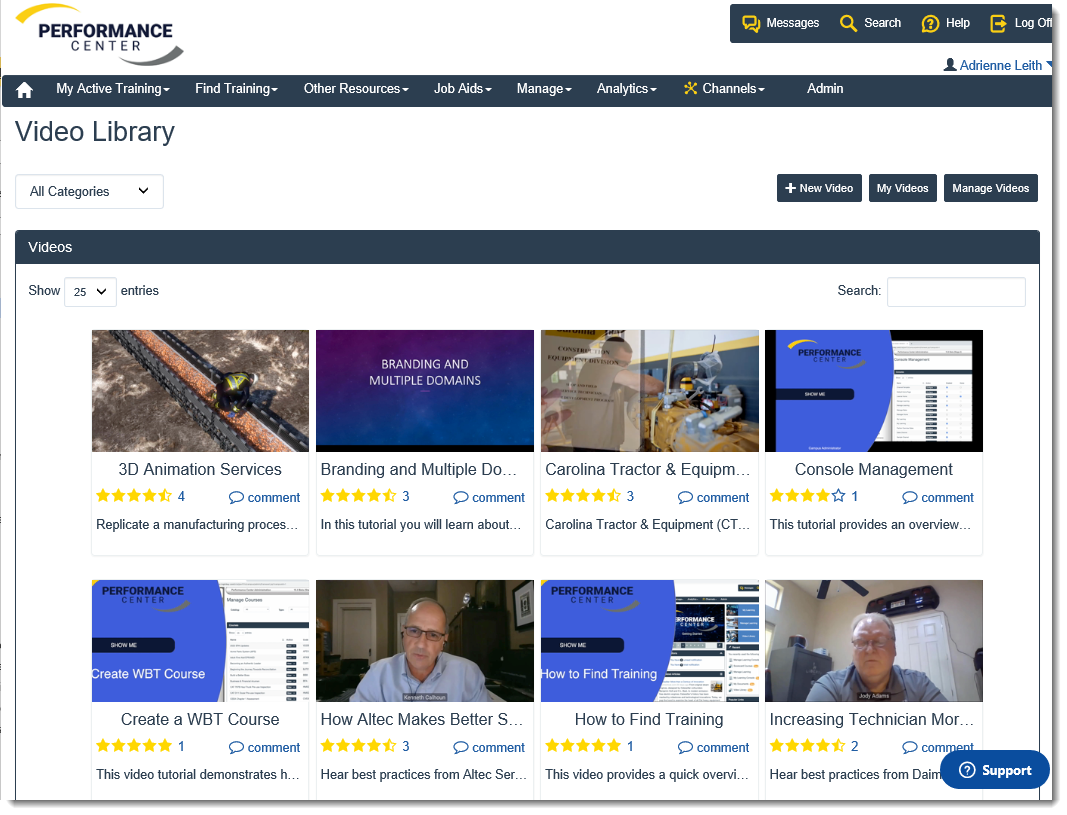Expand the Other Resources menu
Image resolution: width=1067 pixels, height=815 pixels.
pos(356,89)
